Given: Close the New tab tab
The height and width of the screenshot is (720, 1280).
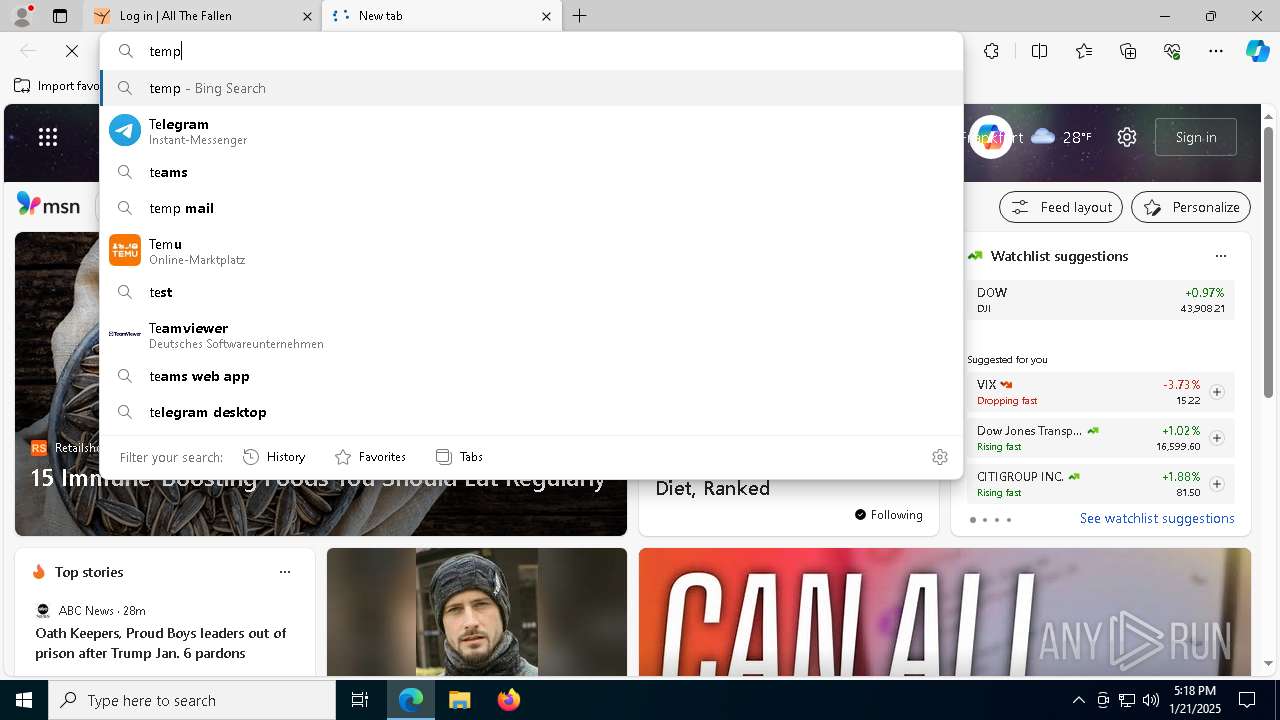Looking at the screenshot, I should pyautogui.click(x=546, y=16).
